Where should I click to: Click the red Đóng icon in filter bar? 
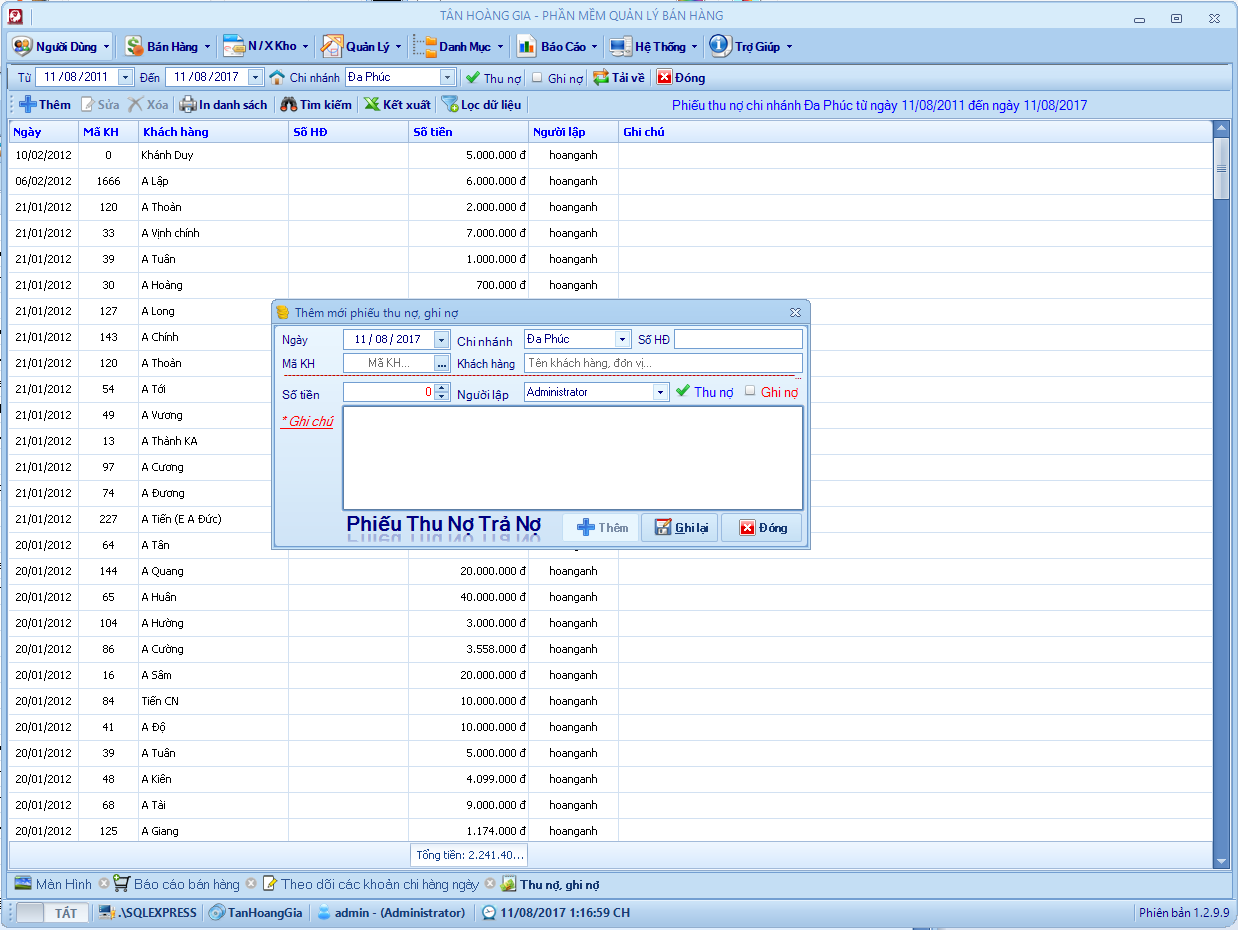(664, 77)
